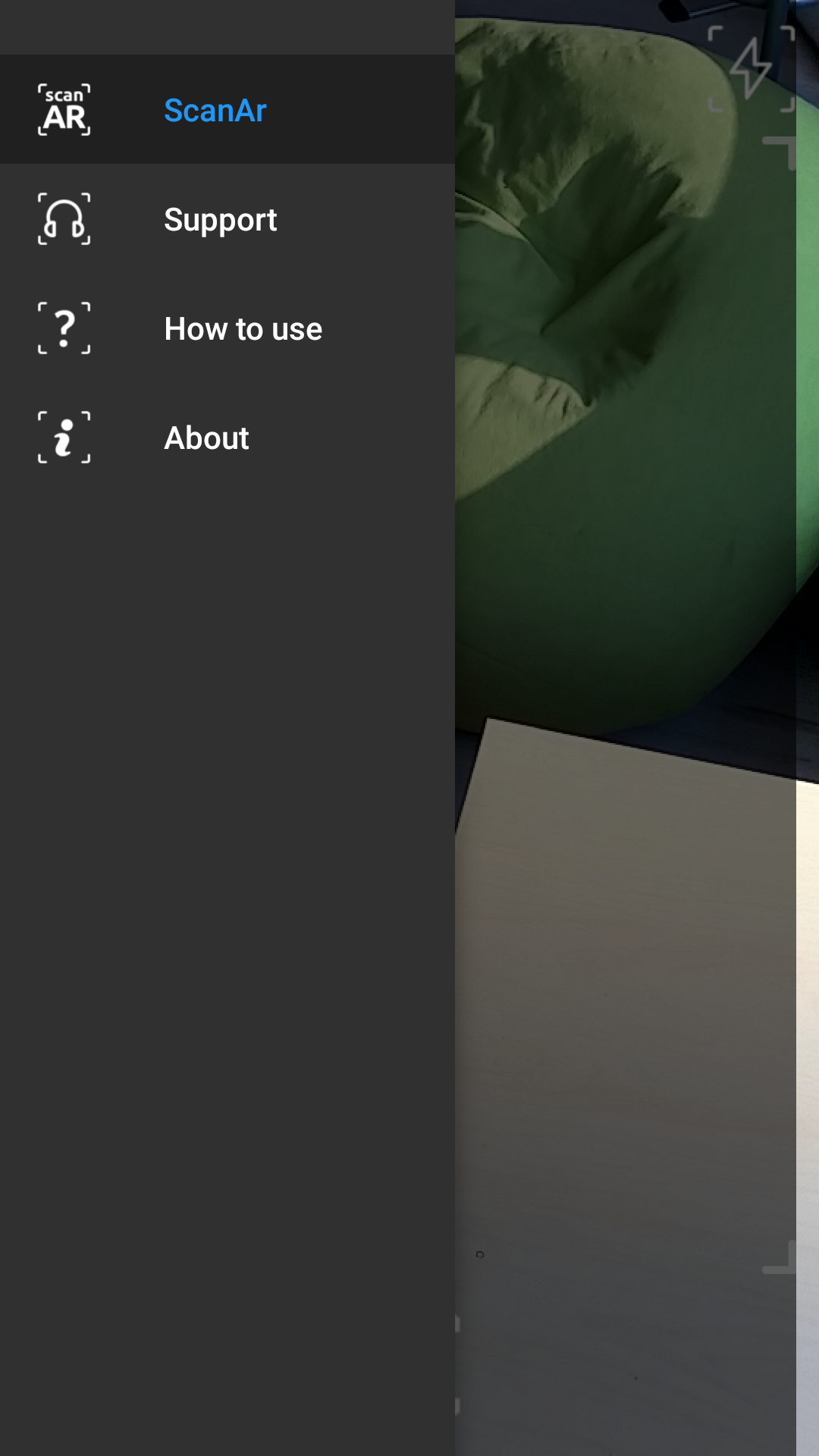Select the ScanAr menu entry
This screenshot has width=819, height=1456.
tap(227, 109)
